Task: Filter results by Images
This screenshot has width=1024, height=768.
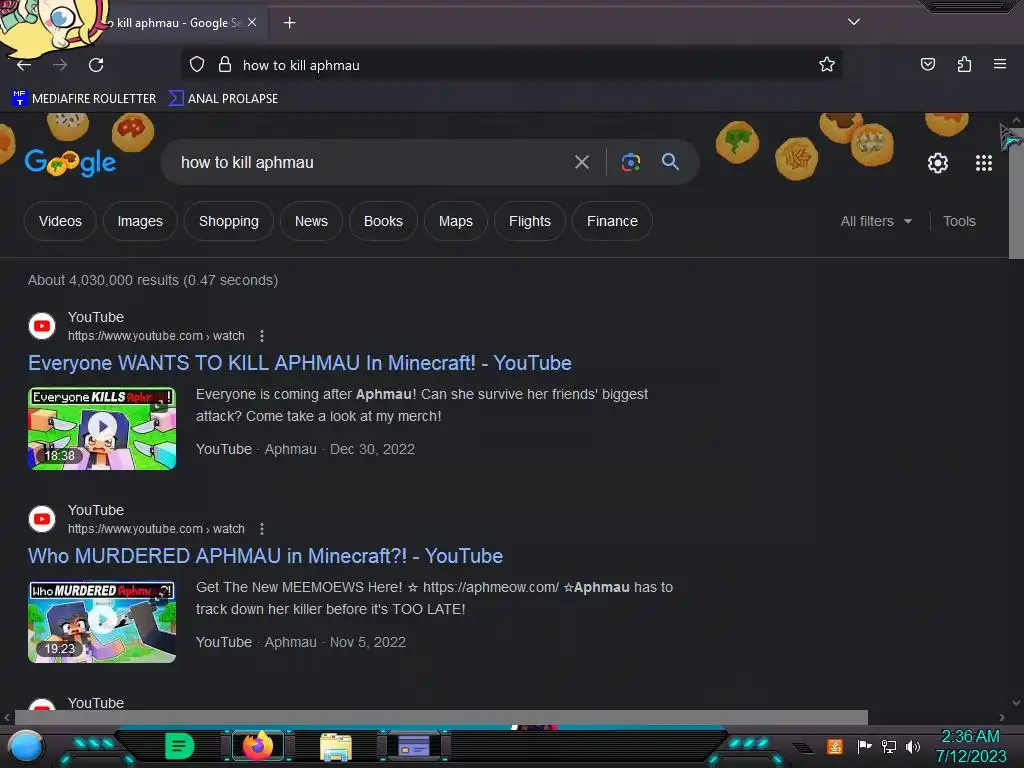Action: (x=140, y=221)
